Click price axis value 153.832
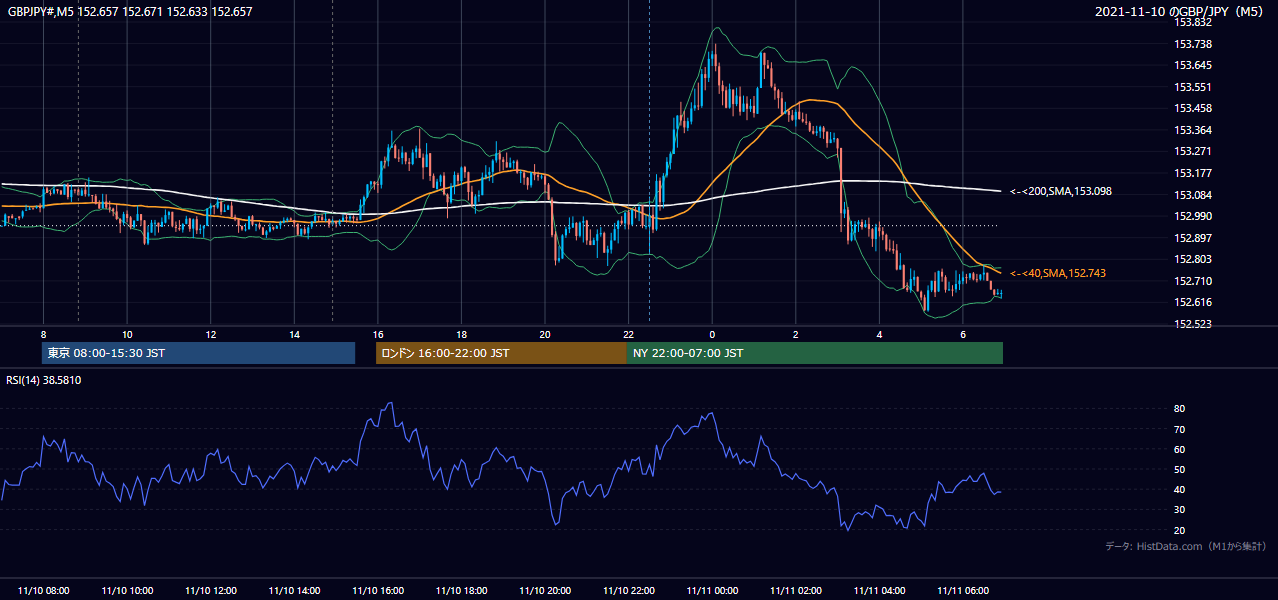 1192,22
